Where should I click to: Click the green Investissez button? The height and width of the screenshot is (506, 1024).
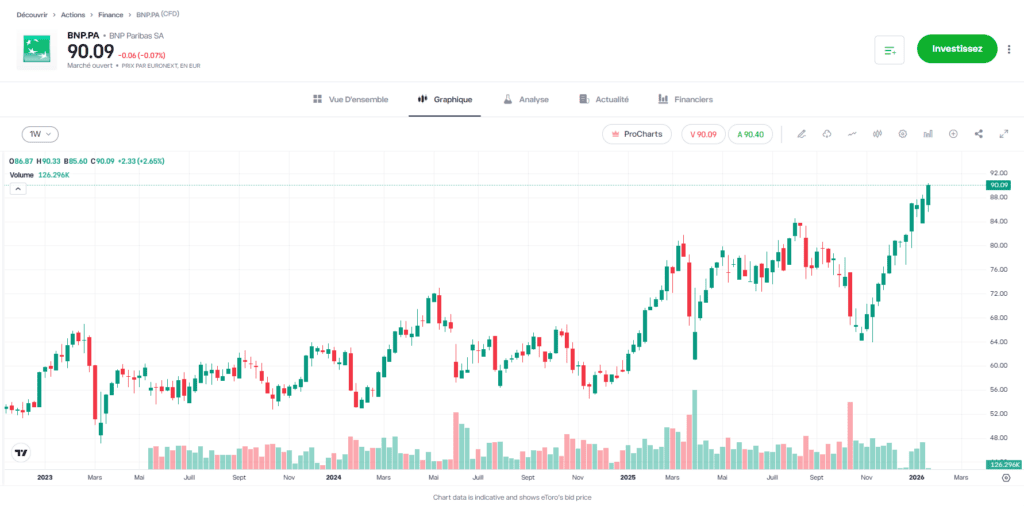957,49
